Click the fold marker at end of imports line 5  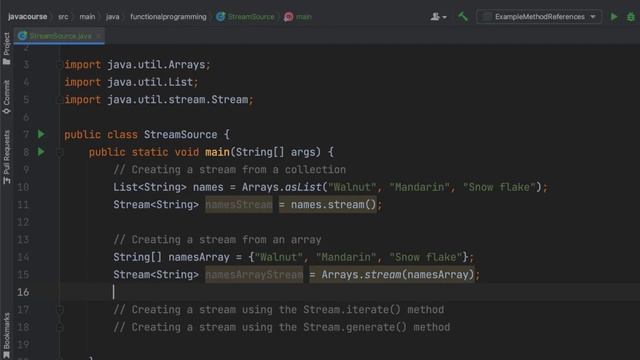(60, 100)
